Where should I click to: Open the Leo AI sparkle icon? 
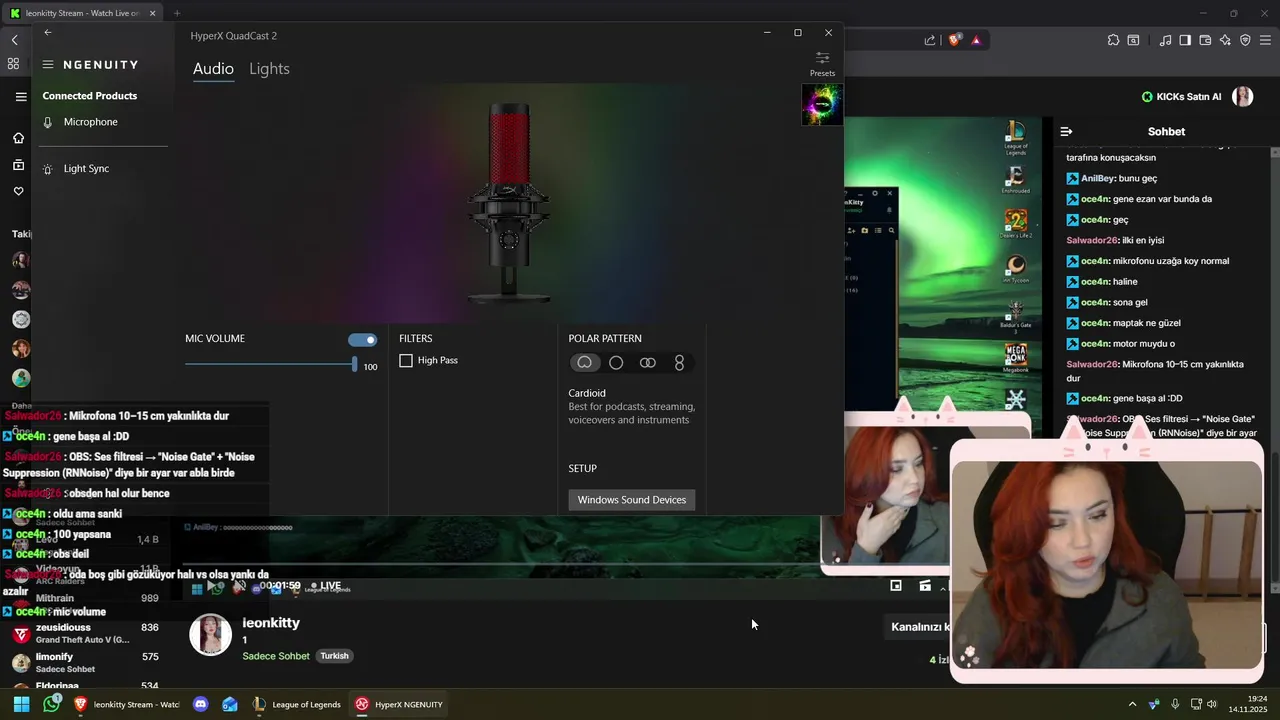coord(1225,40)
